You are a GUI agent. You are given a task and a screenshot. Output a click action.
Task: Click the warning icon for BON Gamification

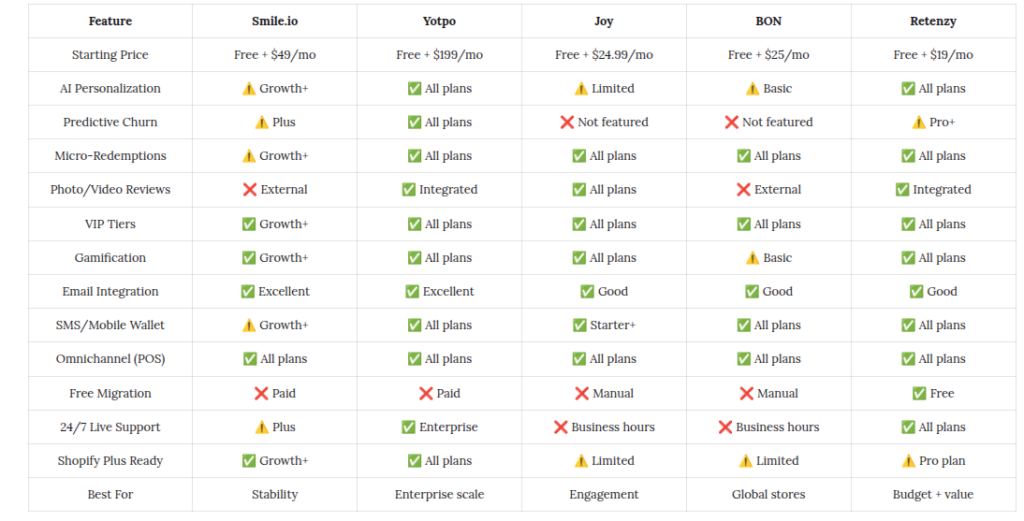point(752,258)
